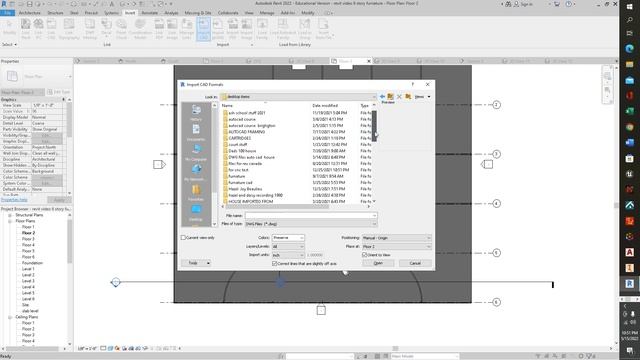This screenshot has width=640, height=360.
Task: Delete selected item using the X icon
Action: pyautogui.click(x=399, y=97)
